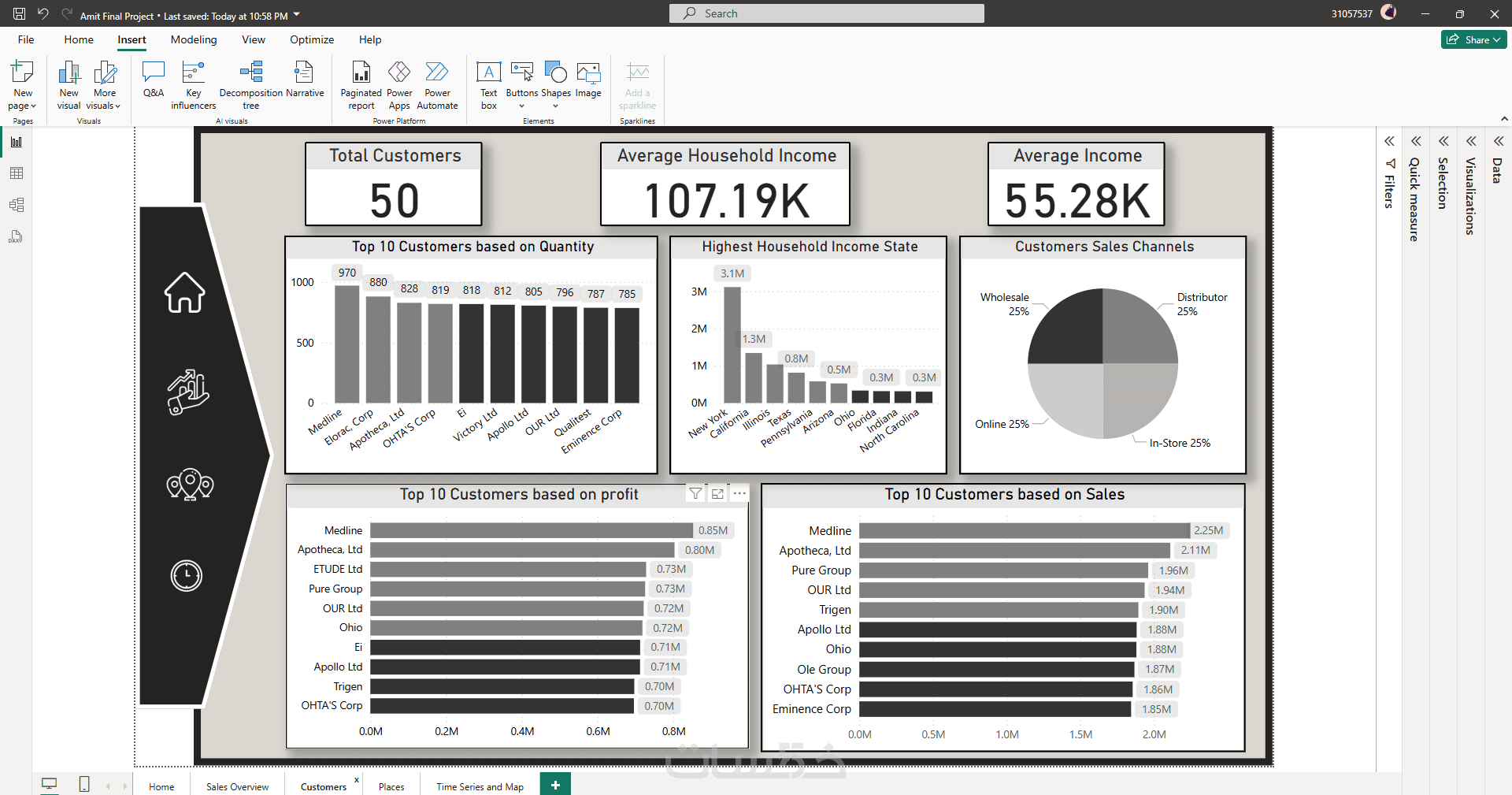The width and height of the screenshot is (1512, 795).
Task: Add a new page with plus button
Action: [x=555, y=785]
